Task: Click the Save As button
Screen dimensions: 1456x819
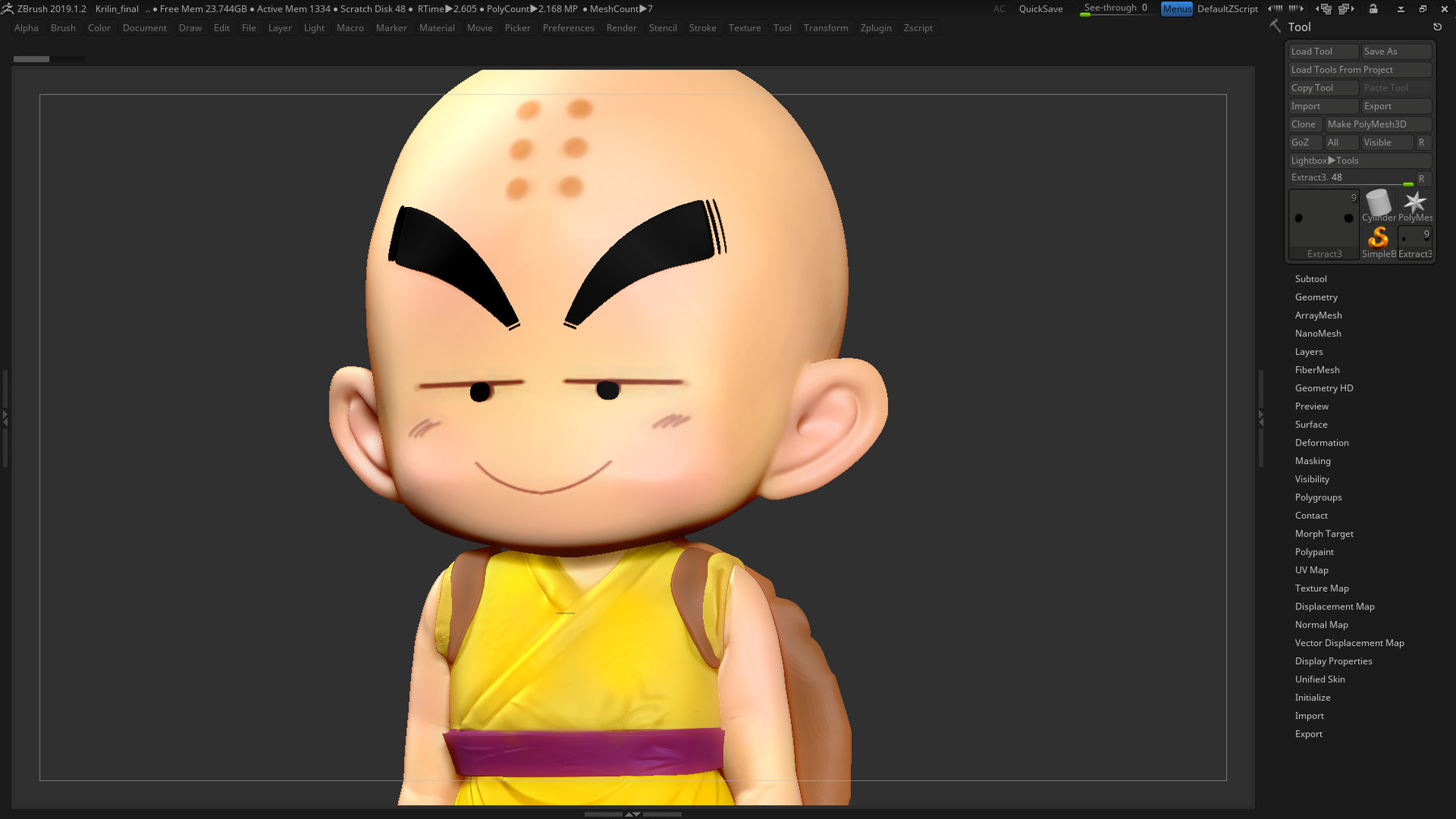Action: (1396, 51)
